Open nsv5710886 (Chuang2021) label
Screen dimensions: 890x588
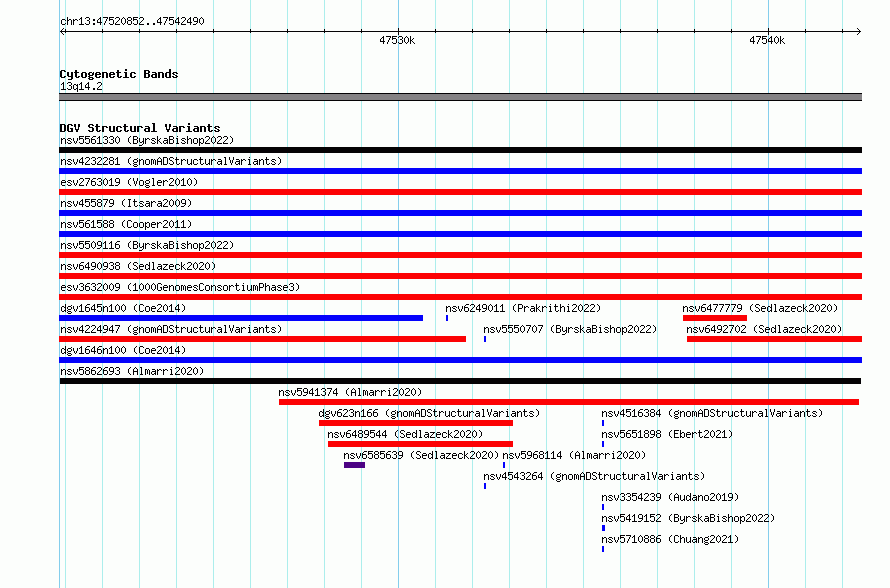(x=670, y=539)
